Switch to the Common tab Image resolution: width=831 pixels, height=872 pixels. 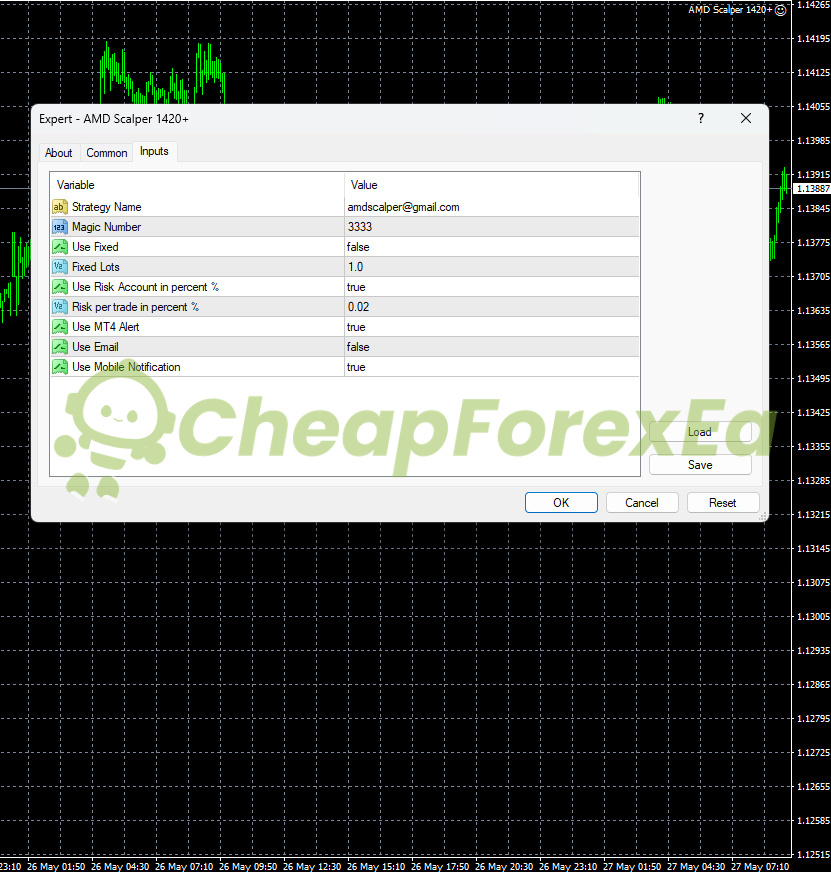pyautogui.click(x=107, y=153)
